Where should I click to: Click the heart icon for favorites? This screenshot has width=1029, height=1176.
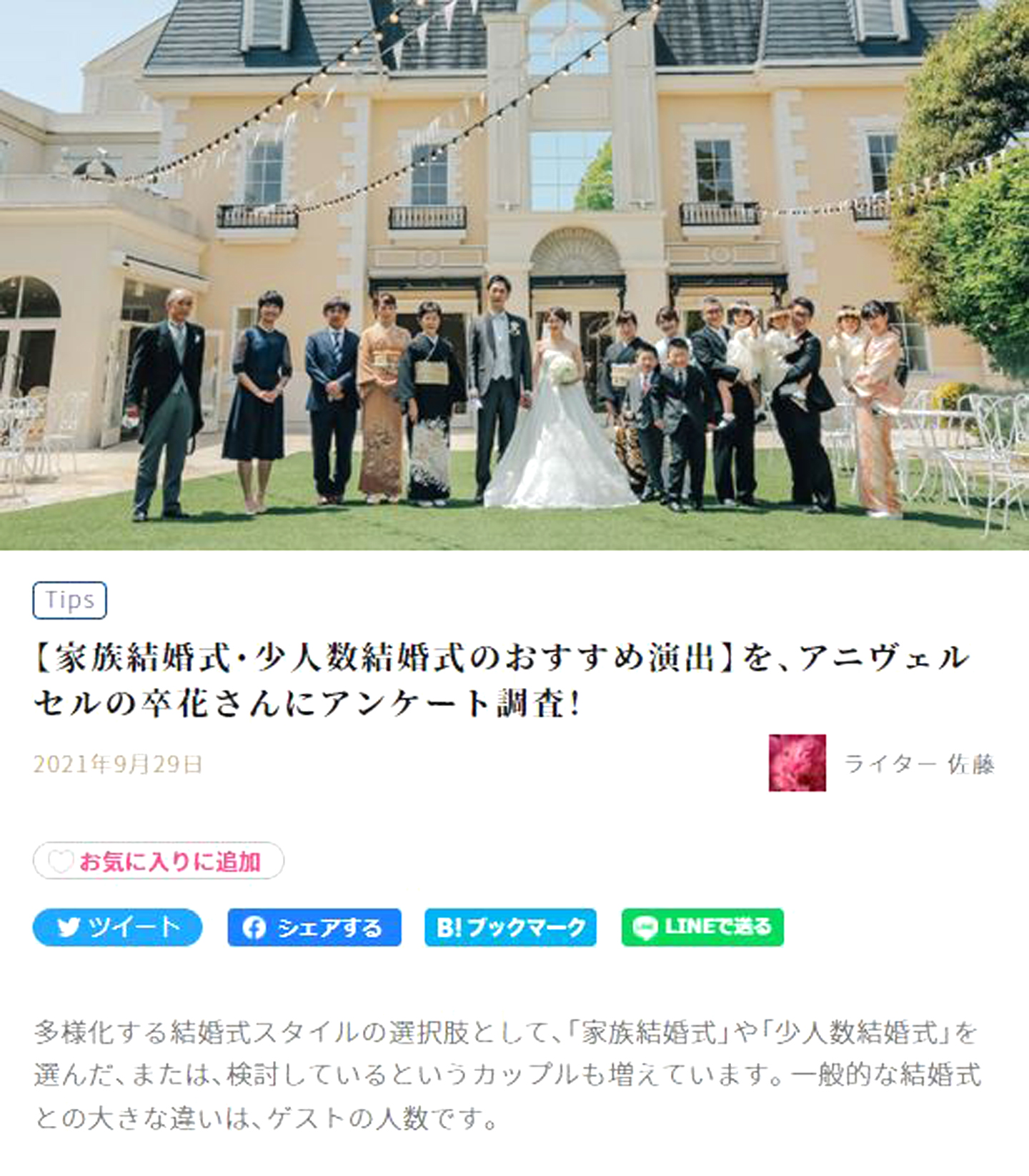tap(60, 862)
